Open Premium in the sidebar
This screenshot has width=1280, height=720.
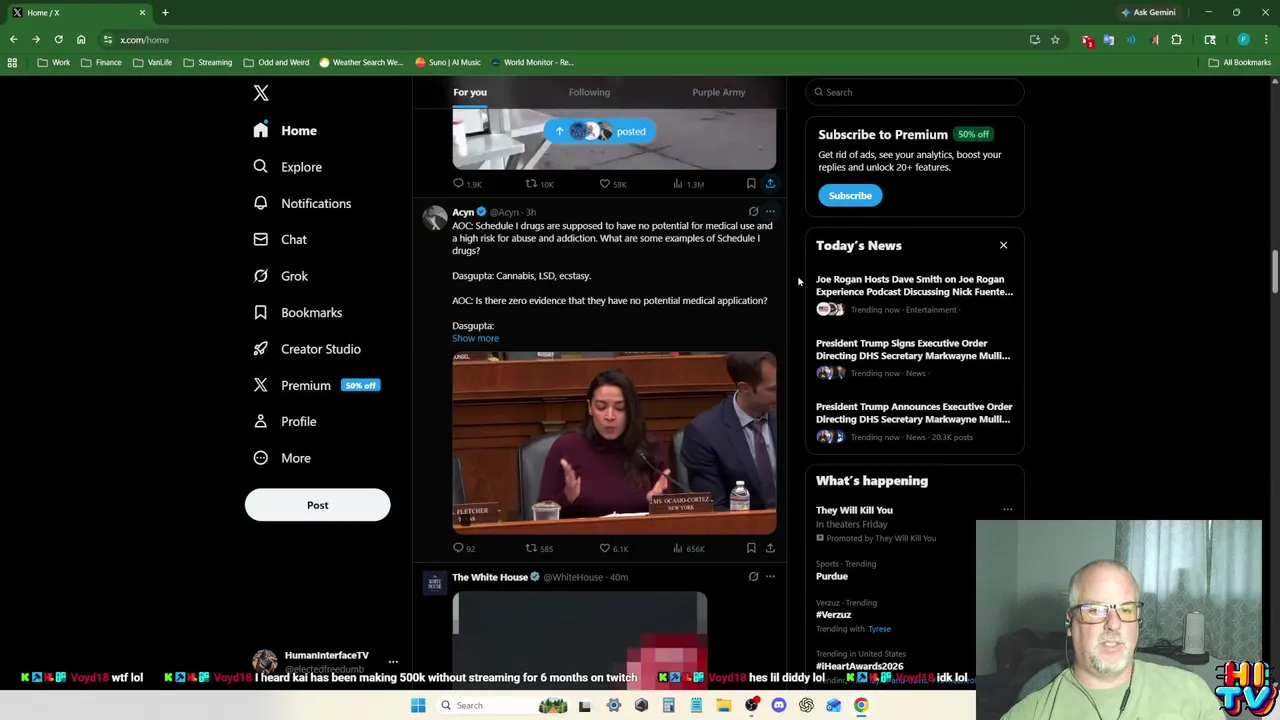[316, 385]
